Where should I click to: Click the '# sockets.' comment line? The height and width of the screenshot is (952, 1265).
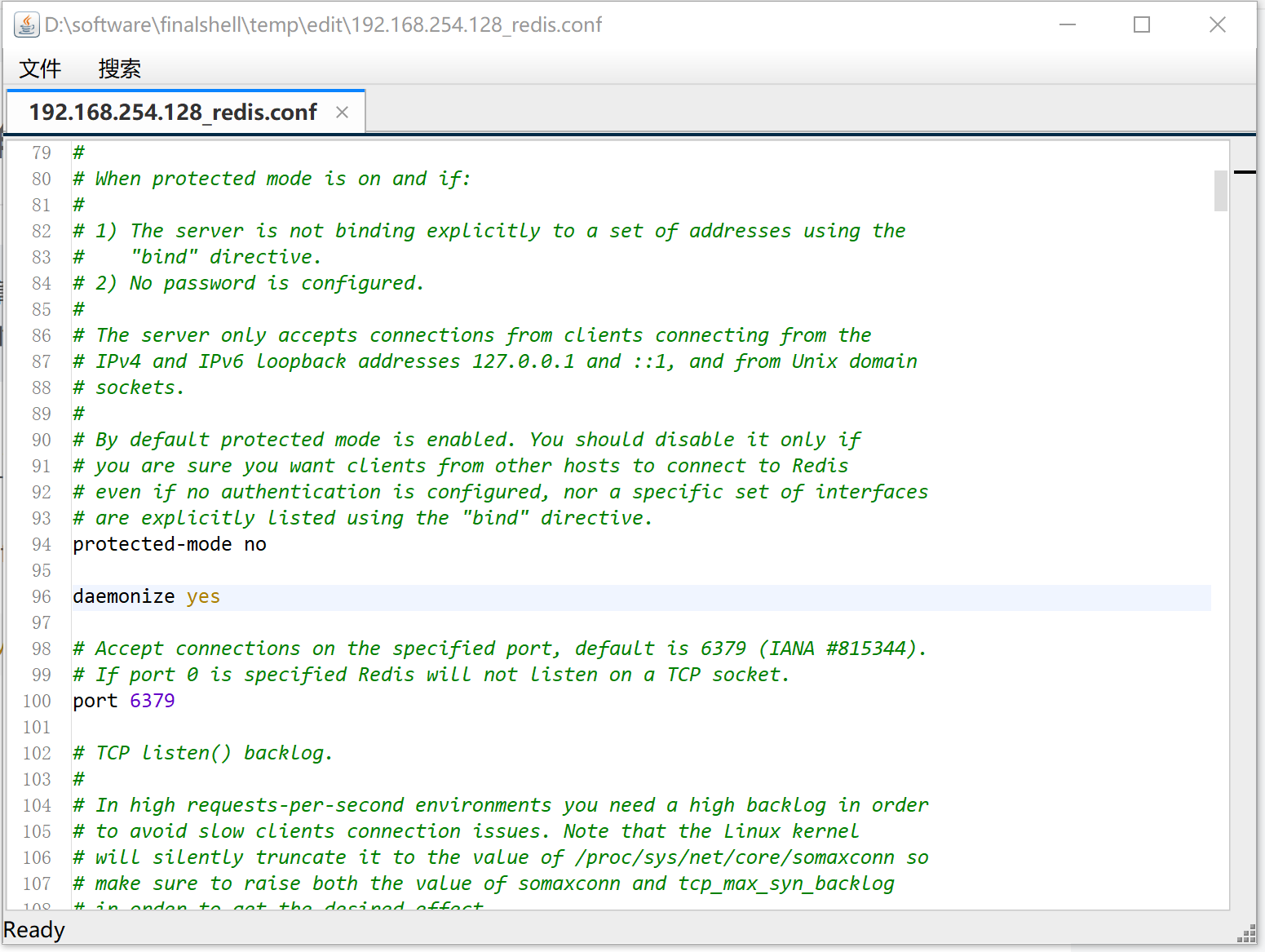pos(129,387)
